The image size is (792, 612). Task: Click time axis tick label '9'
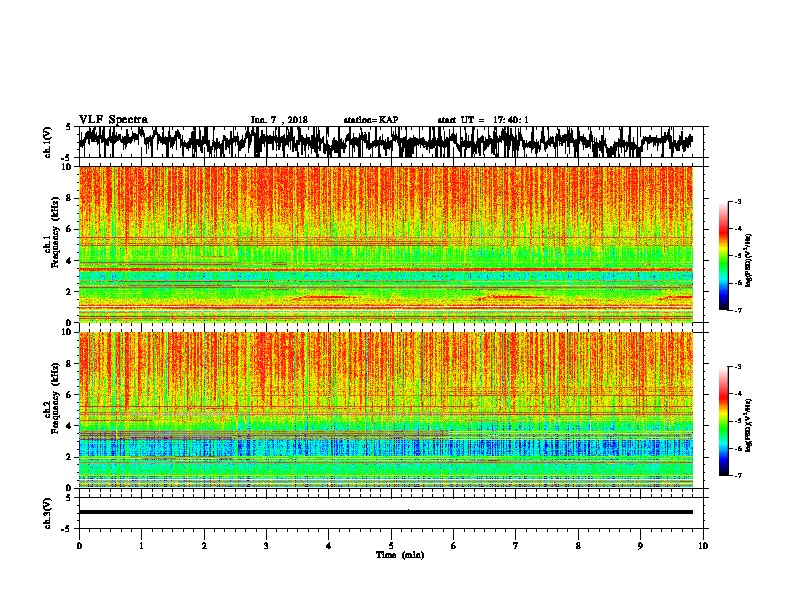pos(640,546)
